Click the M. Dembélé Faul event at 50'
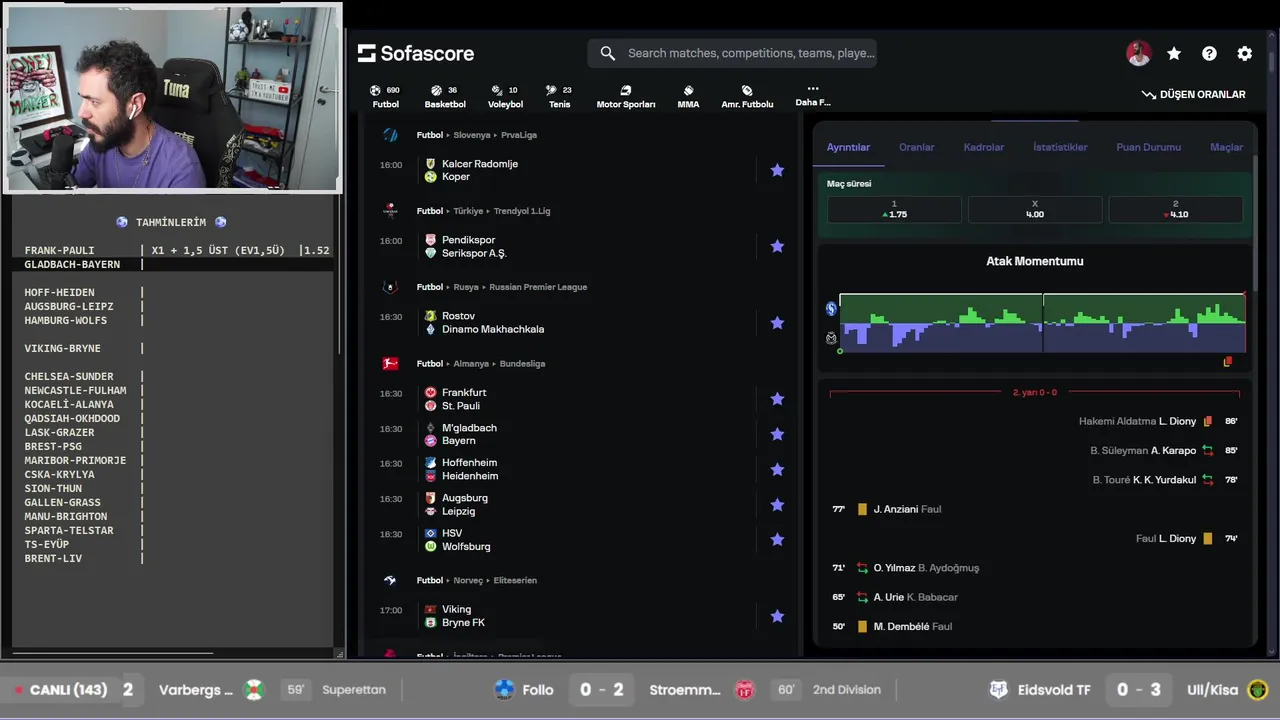 pyautogui.click(x=892, y=626)
